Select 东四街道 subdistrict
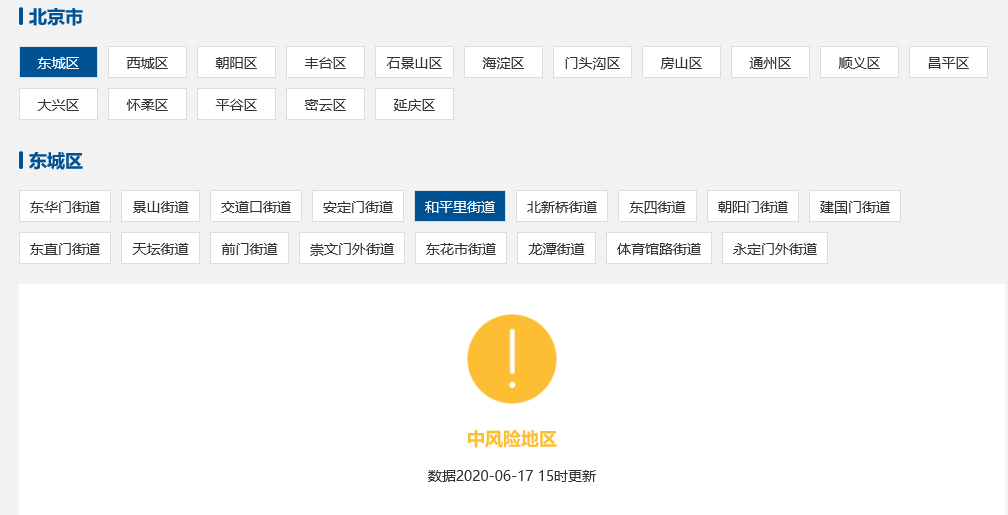This screenshot has height=515, width=1008. [658, 206]
